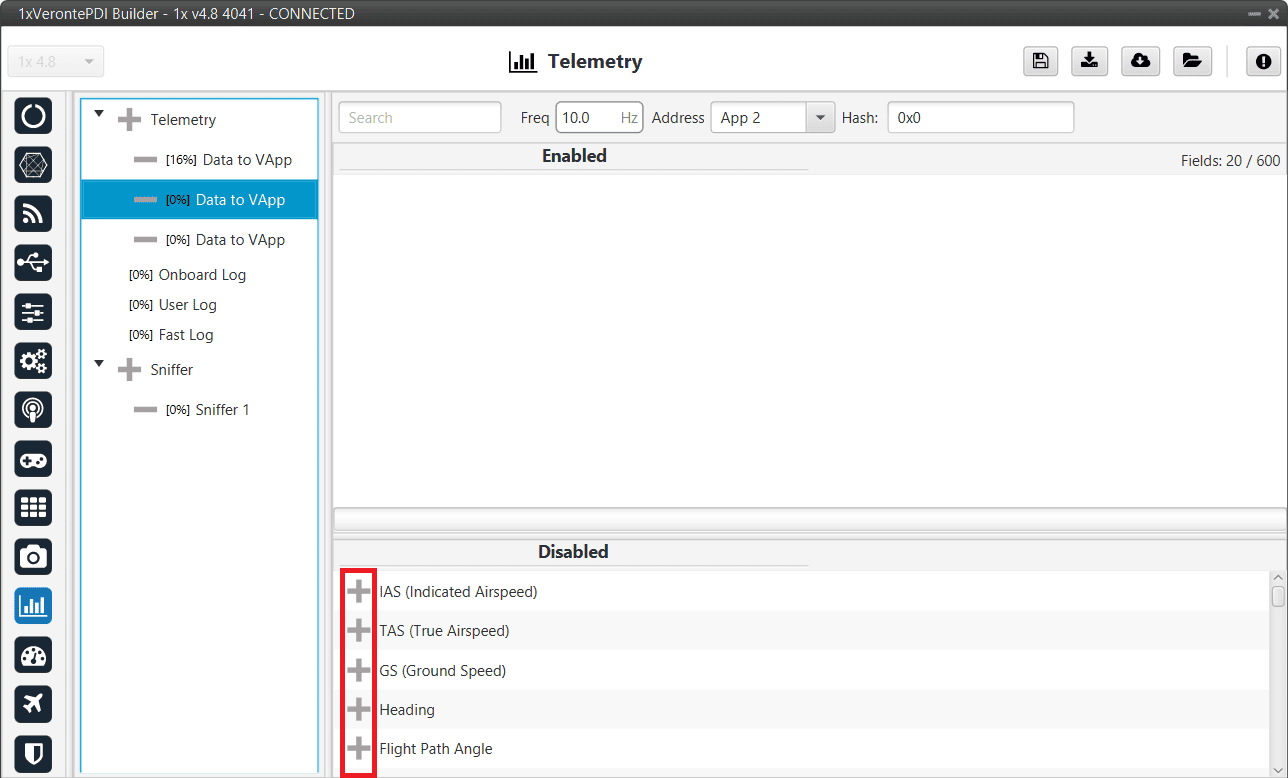Add IAS (Indicated Airspeed) to enabled fields
Screen dimensions: 1288x778
pyautogui.click(x=358, y=592)
